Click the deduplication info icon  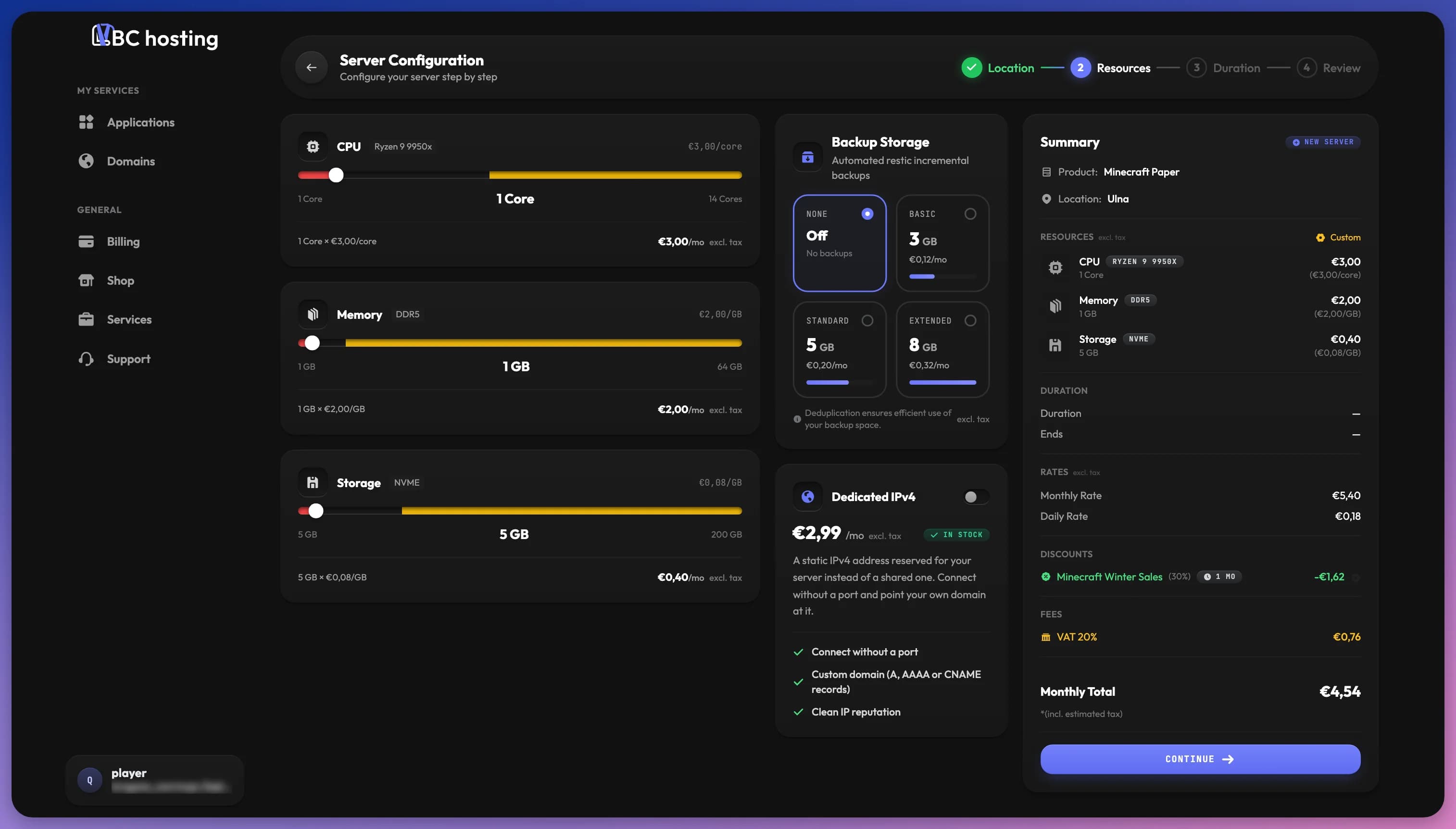(797, 419)
